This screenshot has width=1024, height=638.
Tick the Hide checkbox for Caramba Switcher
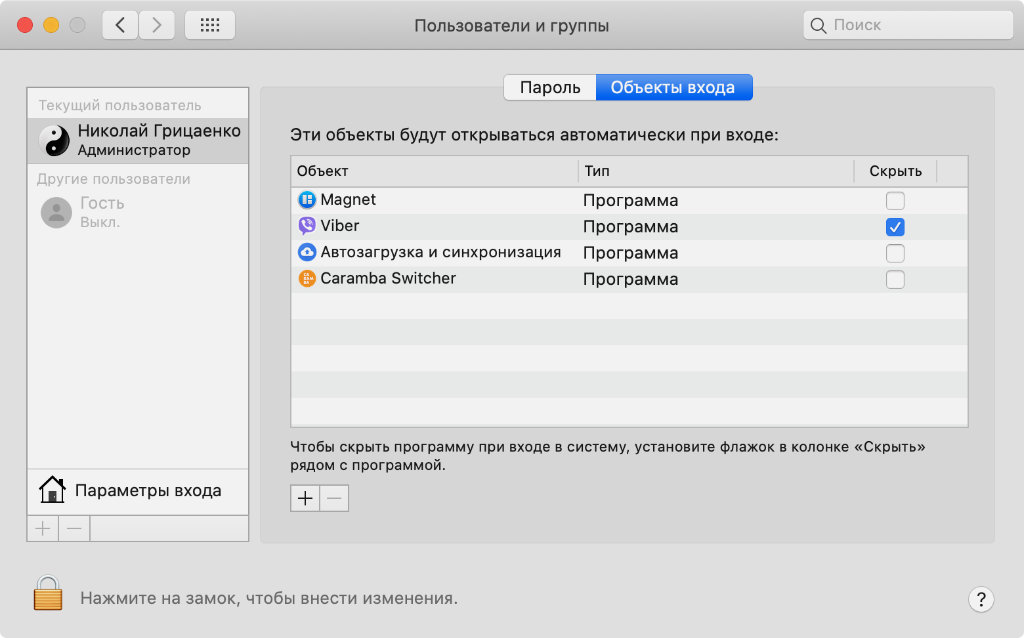pos(895,279)
